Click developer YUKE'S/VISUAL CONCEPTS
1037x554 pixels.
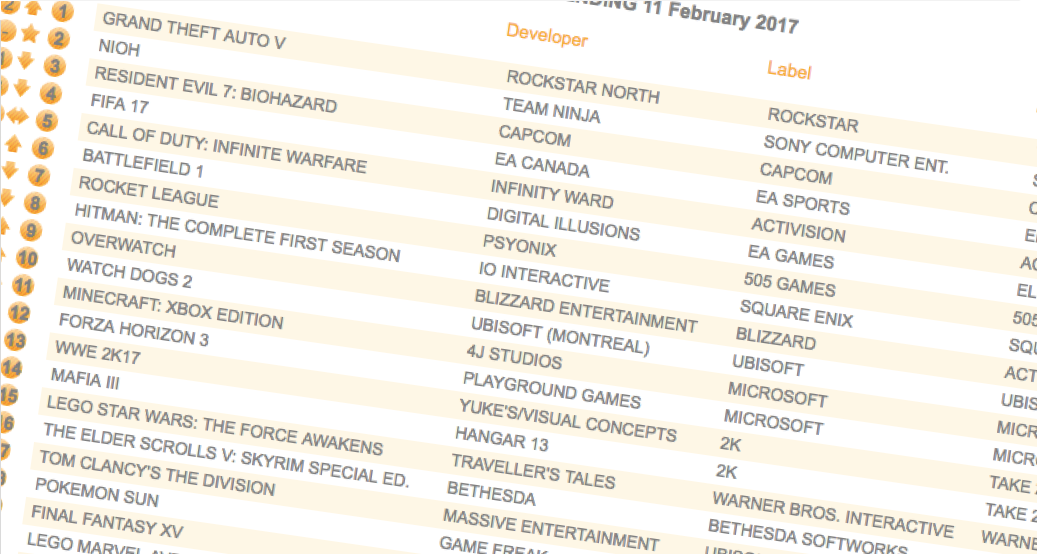pyautogui.click(x=567, y=421)
